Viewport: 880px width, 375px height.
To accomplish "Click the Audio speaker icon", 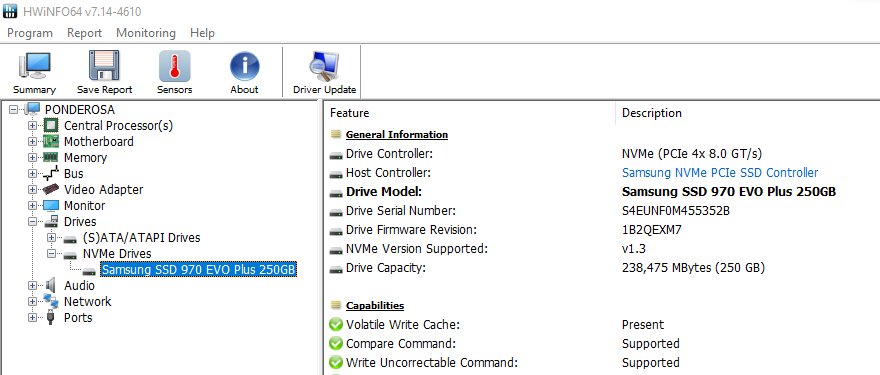I will tap(51, 286).
